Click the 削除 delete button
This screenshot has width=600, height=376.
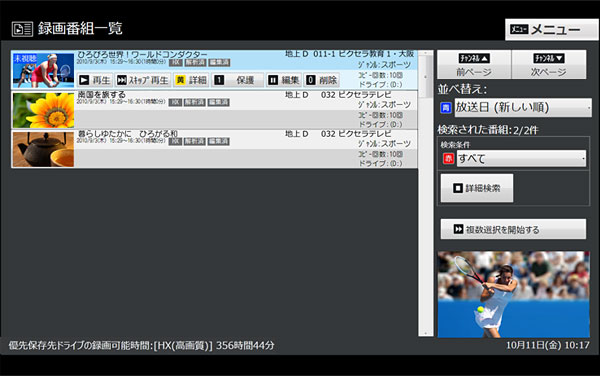pyautogui.click(x=322, y=80)
